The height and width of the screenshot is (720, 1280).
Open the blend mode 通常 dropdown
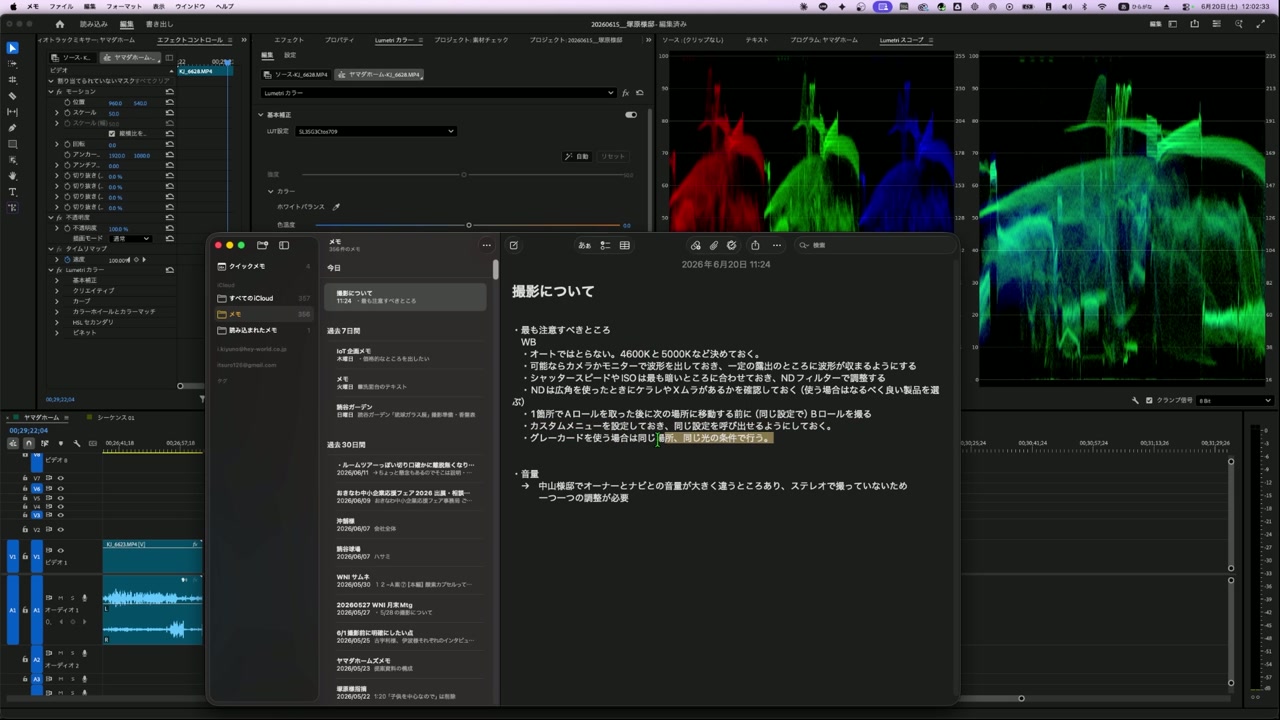click(131, 239)
